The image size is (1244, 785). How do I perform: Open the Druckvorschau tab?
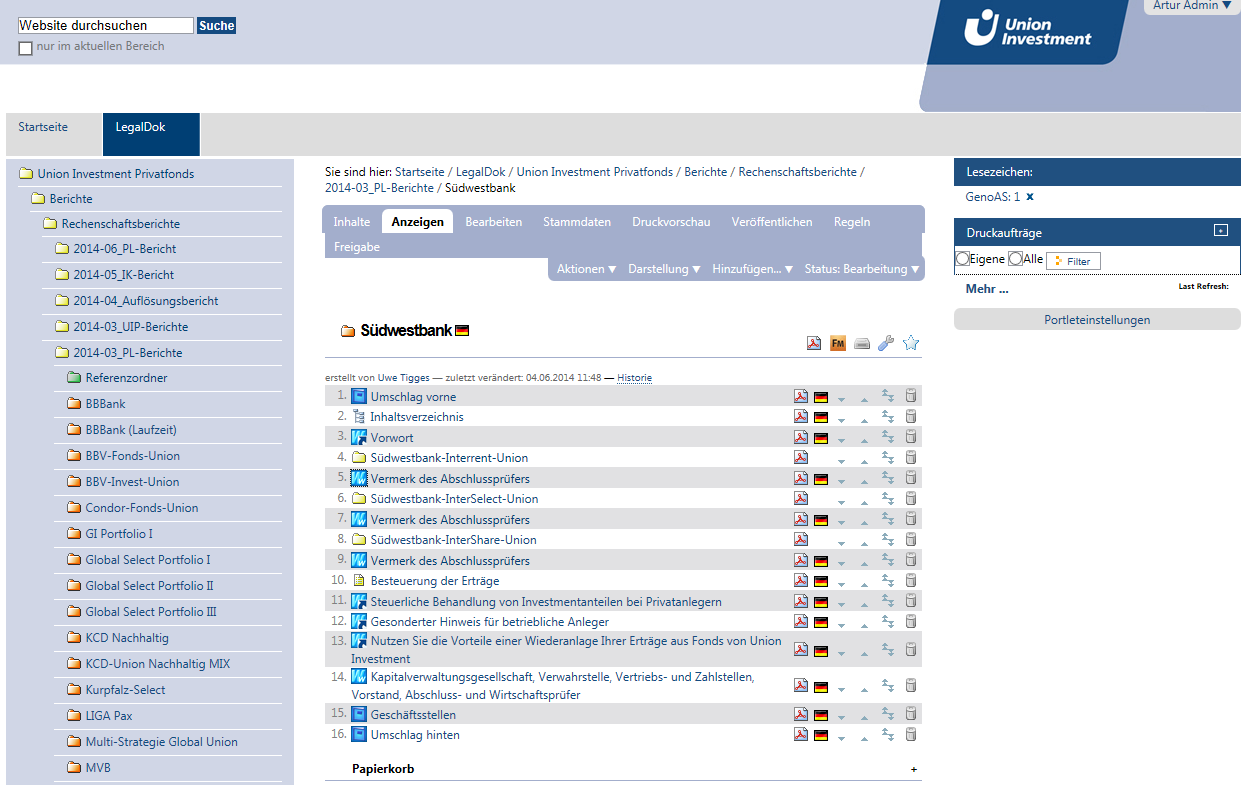coord(671,222)
